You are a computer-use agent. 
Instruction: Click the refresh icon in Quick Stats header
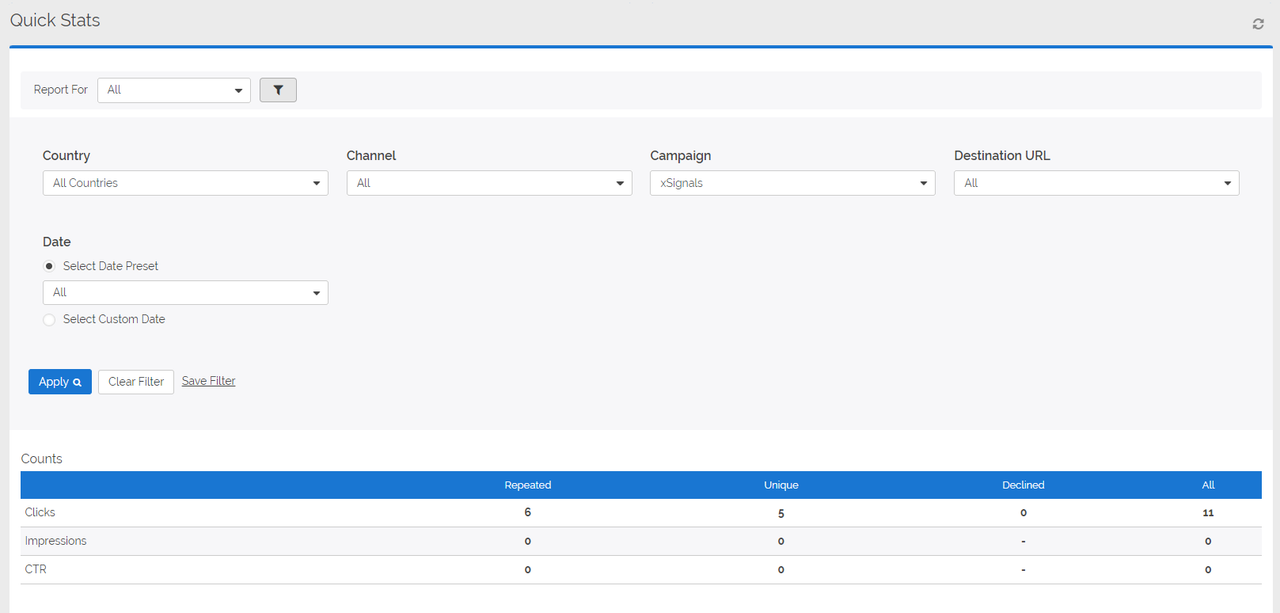1258,24
